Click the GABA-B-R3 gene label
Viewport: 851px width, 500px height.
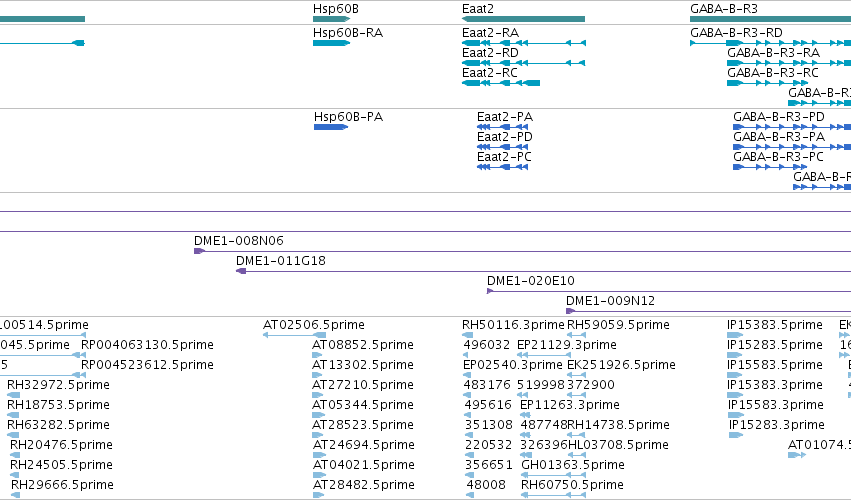[x=723, y=9]
